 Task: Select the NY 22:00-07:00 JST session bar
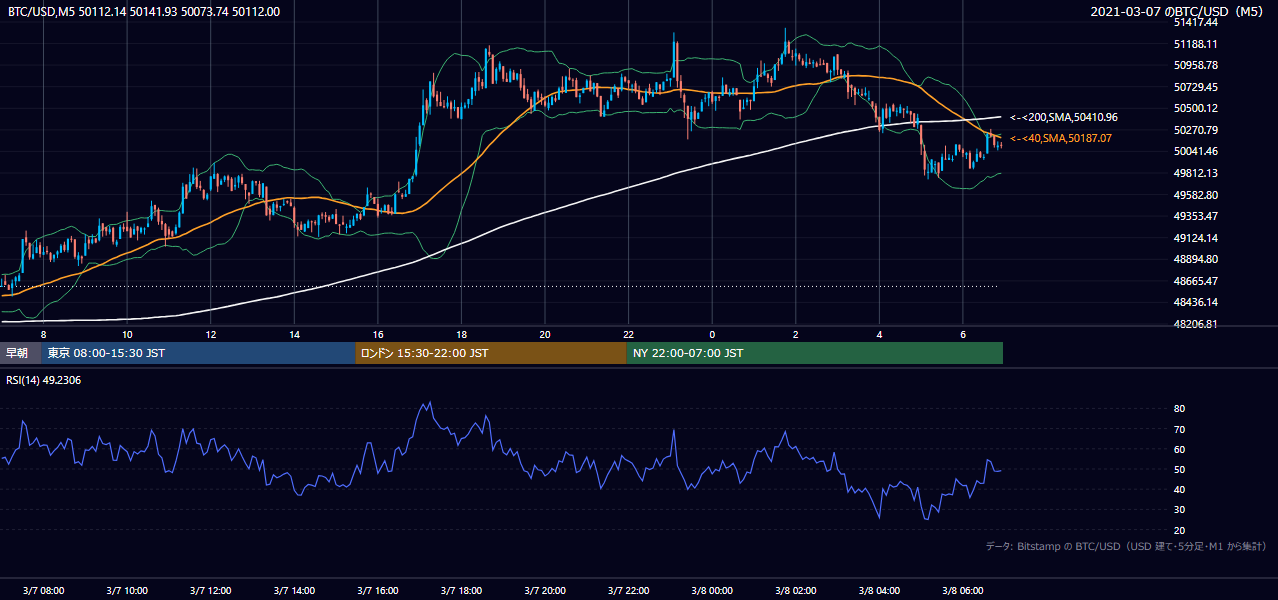tap(815, 353)
